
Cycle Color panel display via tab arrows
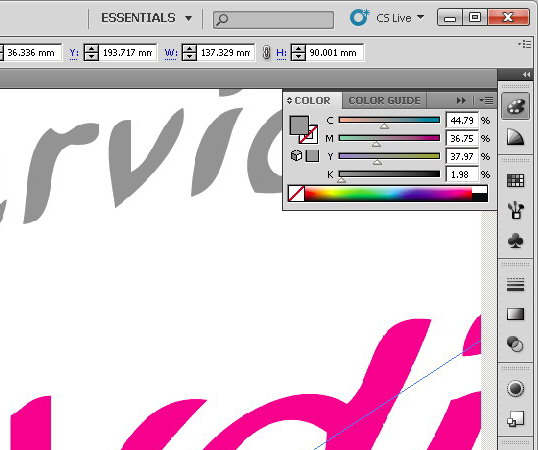289,100
